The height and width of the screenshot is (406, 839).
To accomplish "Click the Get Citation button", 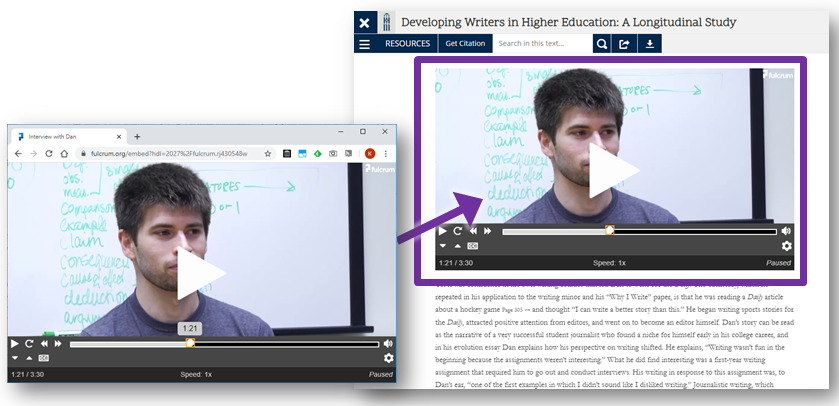I will coord(464,44).
